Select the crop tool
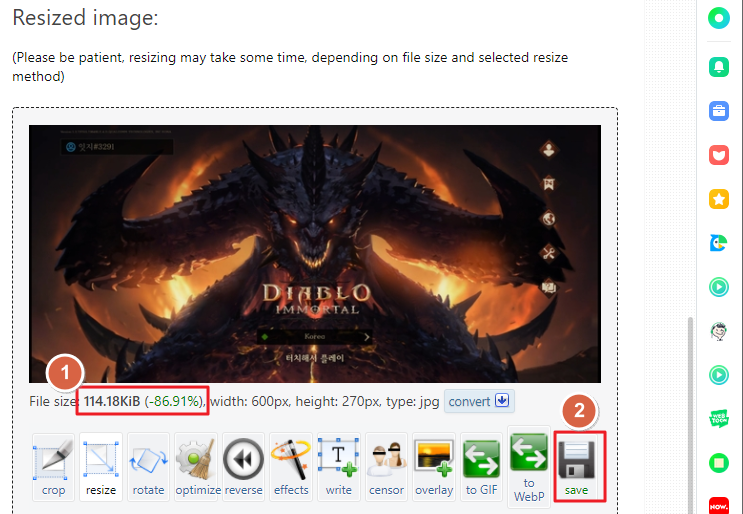Screen dimensions: 743x514 click(53, 467)
